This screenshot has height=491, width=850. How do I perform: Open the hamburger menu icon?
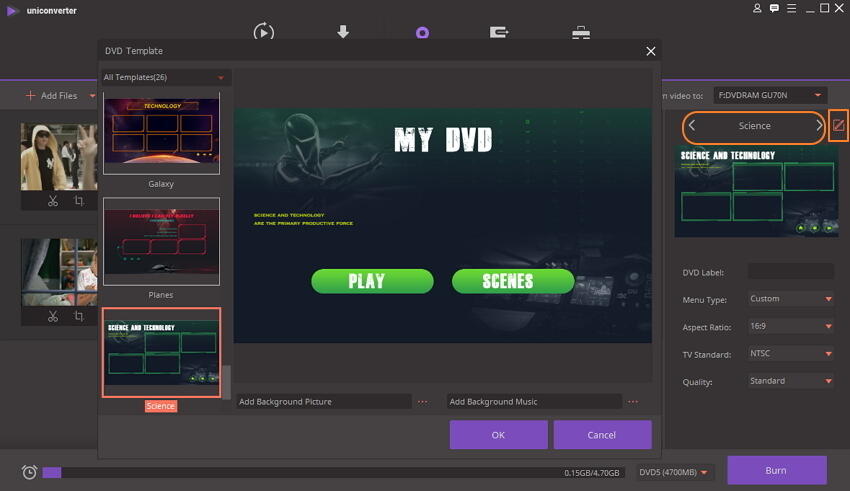point(791,8)
